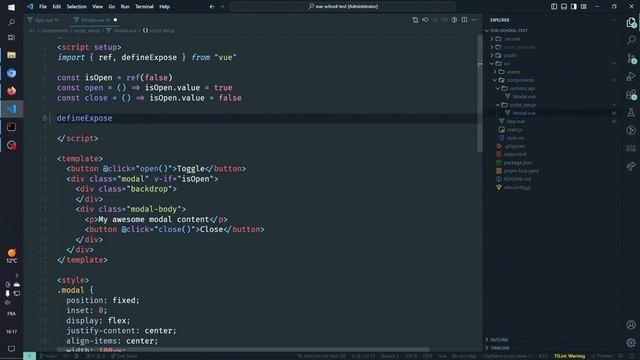This screenshot has width=640, height=360.
Task: Open the first editor action icon left of the ellipsis
Action: tap(416, 20)
